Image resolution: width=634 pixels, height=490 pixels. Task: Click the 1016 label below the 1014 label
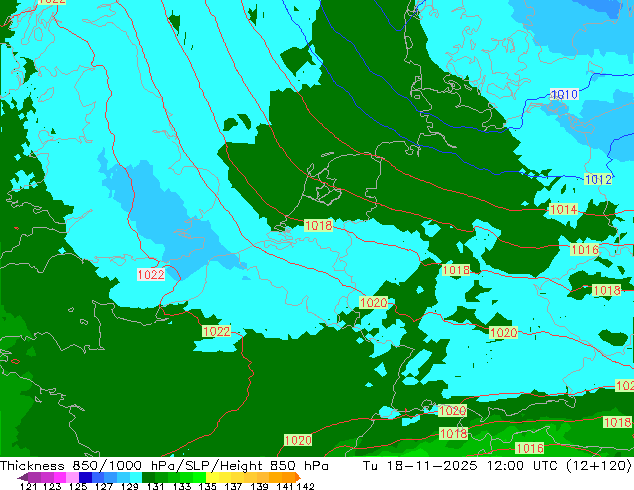click(585, 249)
